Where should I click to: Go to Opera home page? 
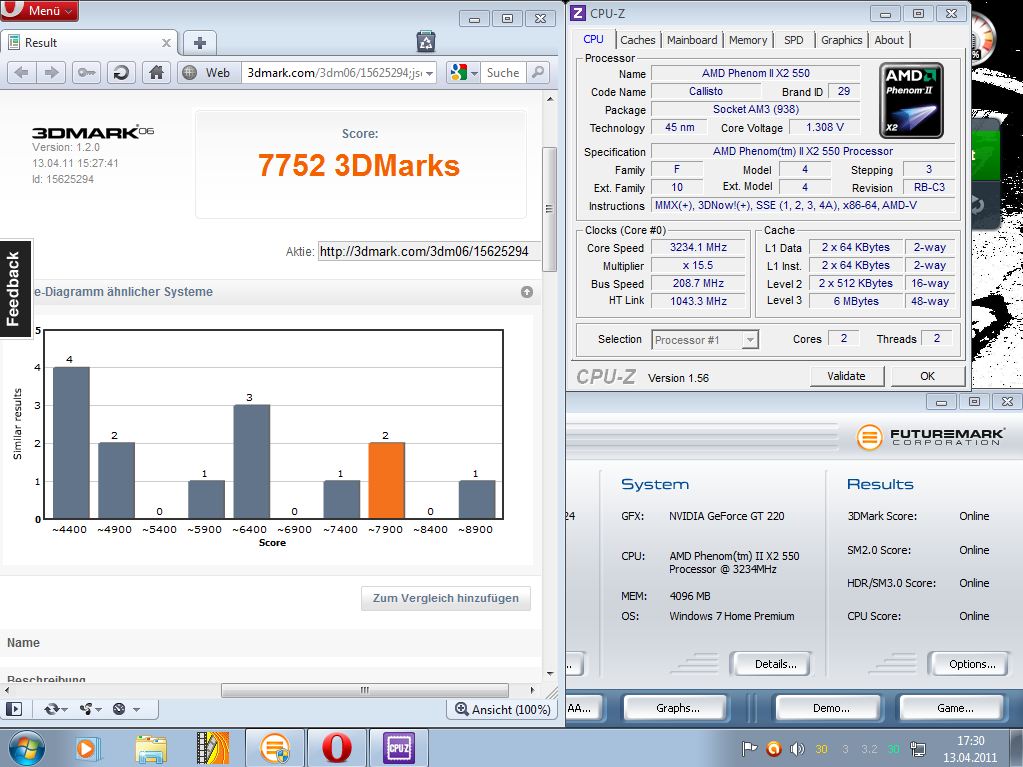tap(157, 72)
